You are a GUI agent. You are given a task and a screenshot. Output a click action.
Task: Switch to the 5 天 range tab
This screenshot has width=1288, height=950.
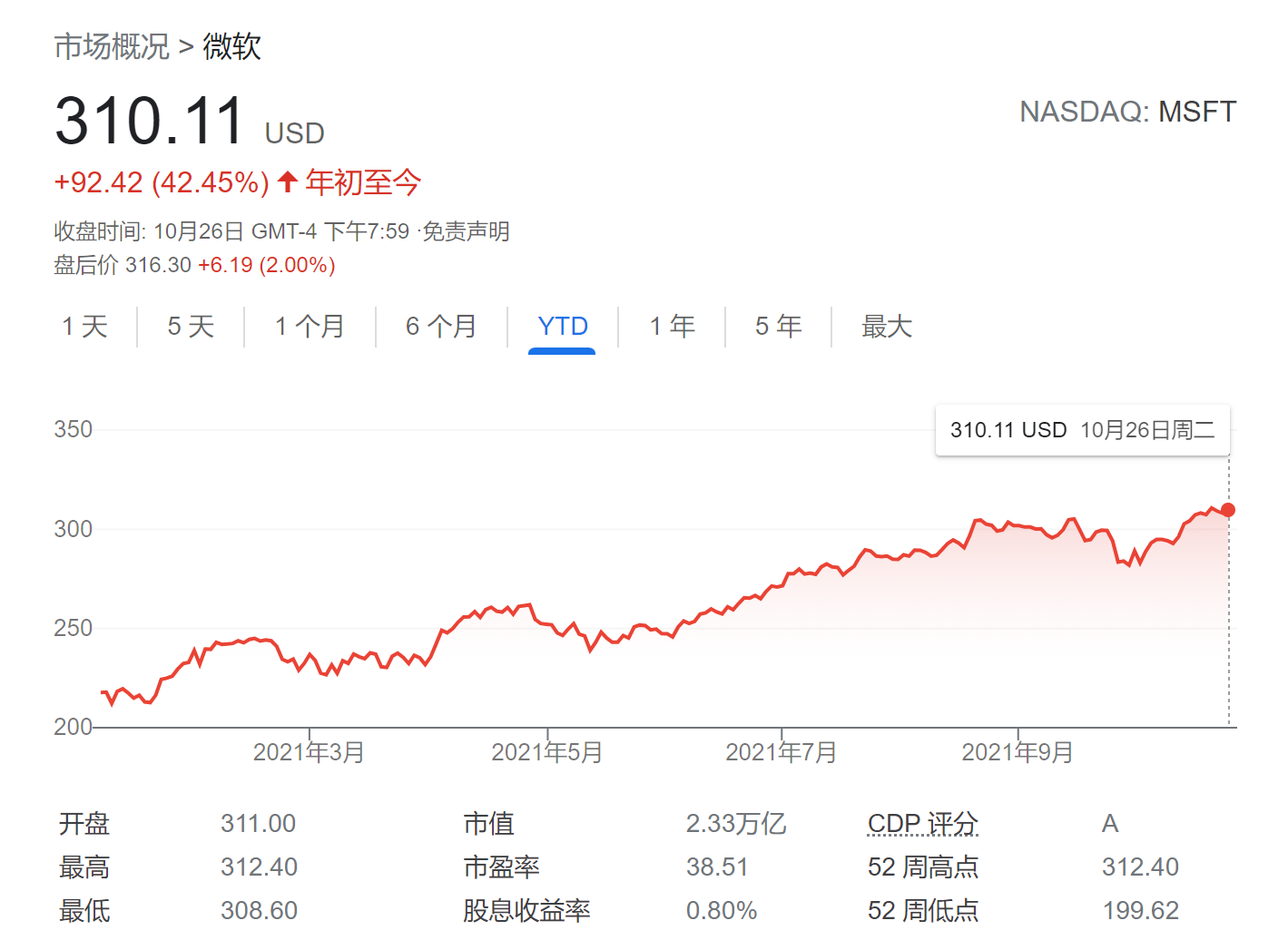tap(191, 326)
